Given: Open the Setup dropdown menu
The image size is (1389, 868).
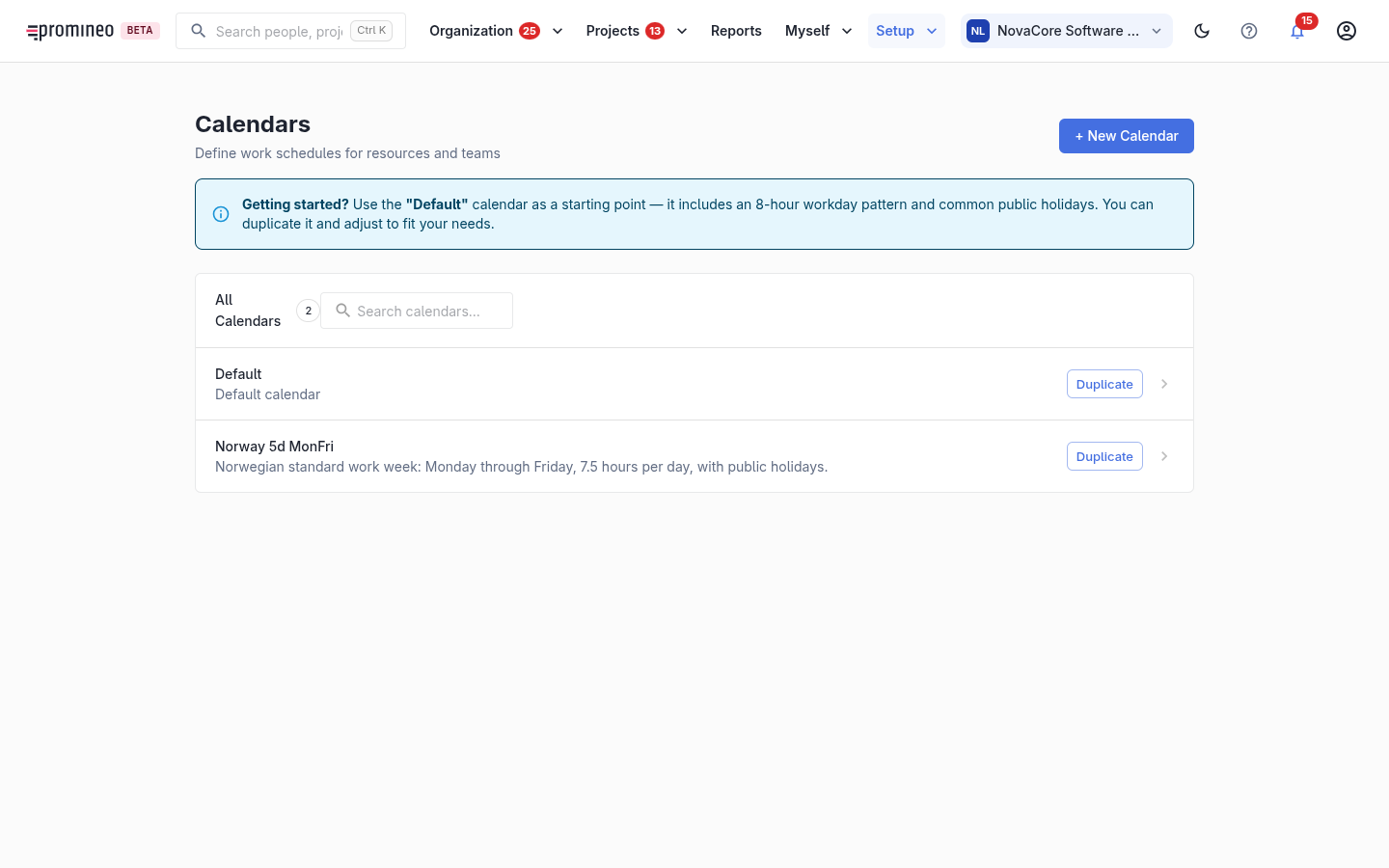Looking at the screenshot, I should point(906,31).
